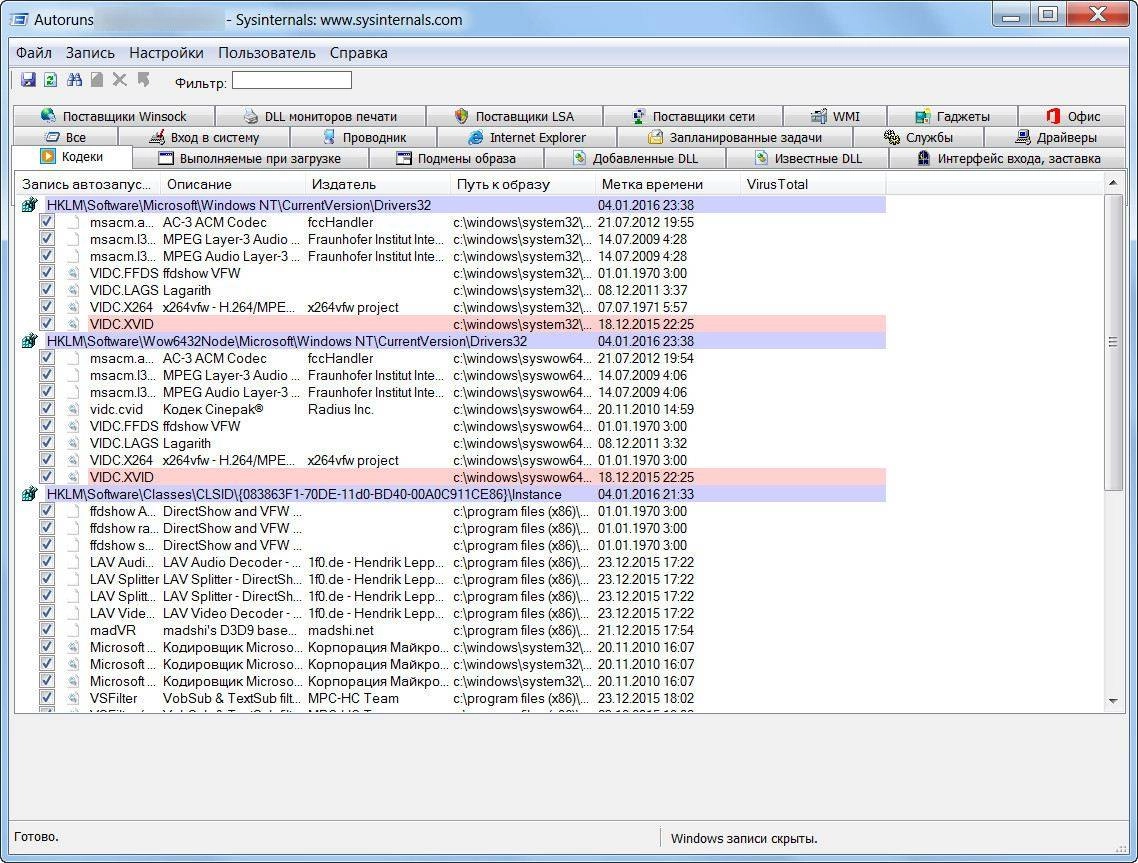Image resolution: width=1138 pixels, height=863 pixels.
Task: Click file icon of madVR row
Action: 73,630
